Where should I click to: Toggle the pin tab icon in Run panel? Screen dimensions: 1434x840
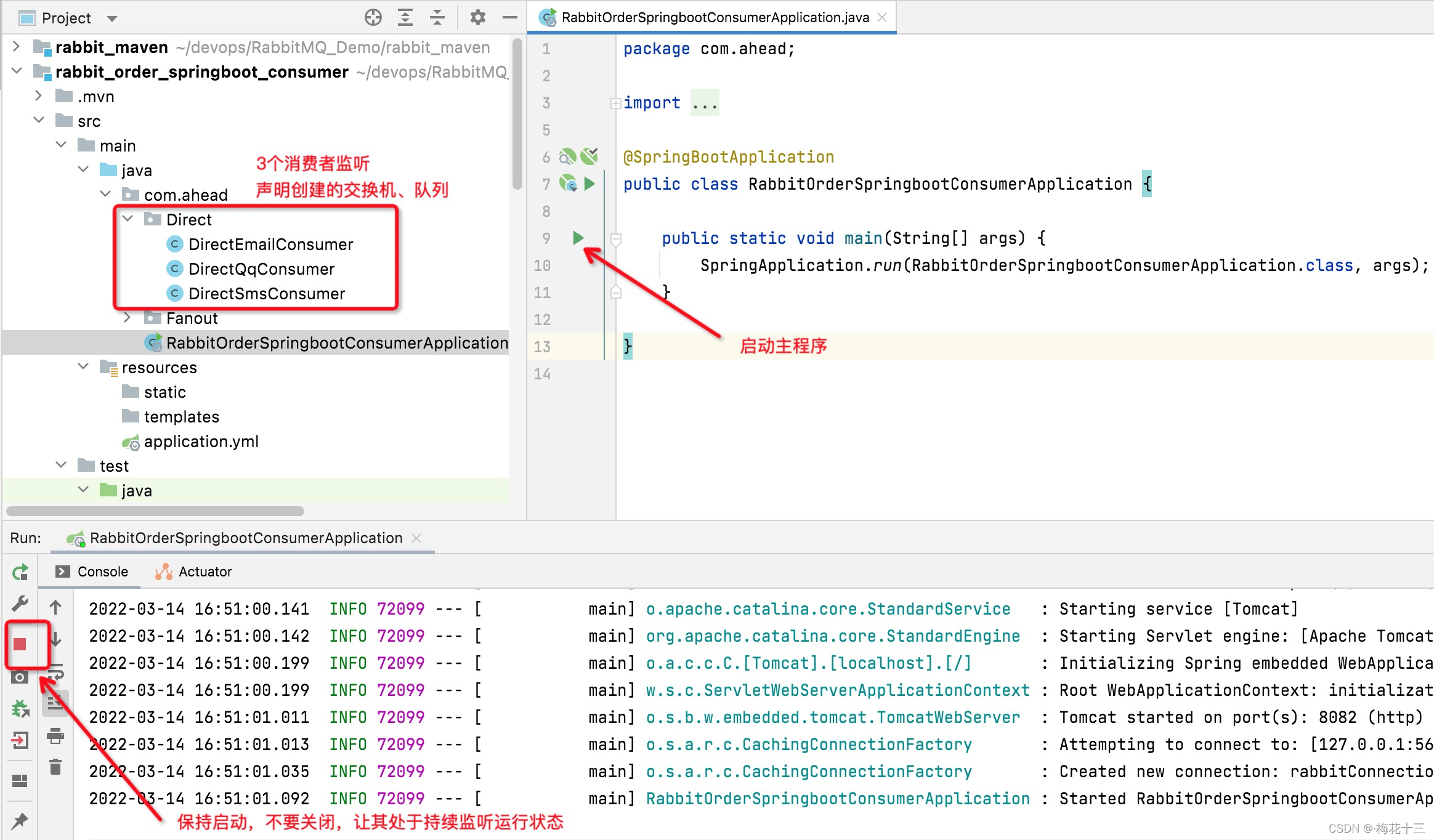click(20, 820)
